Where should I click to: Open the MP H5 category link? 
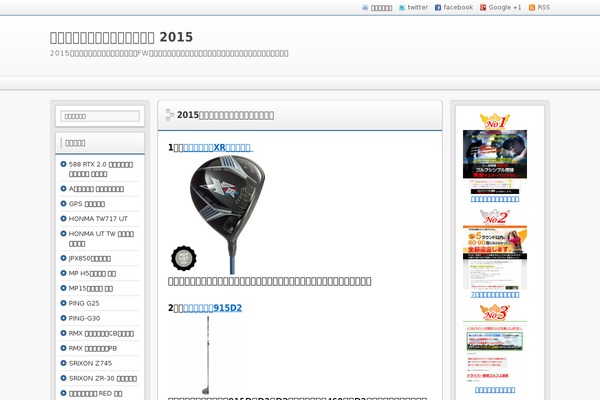(92, 273)
